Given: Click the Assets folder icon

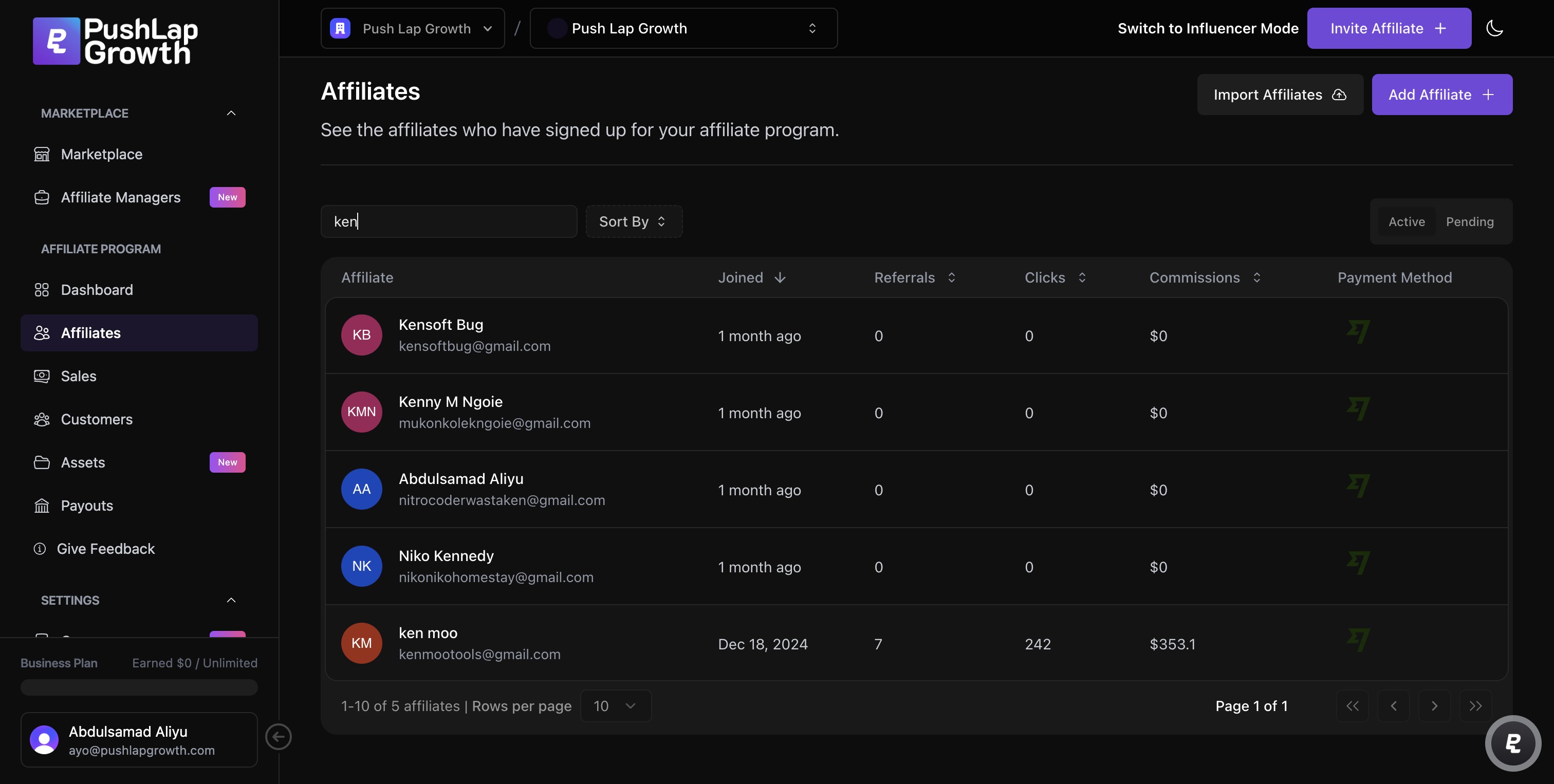Looking at the screenshot, I should (x=42, y=462).
